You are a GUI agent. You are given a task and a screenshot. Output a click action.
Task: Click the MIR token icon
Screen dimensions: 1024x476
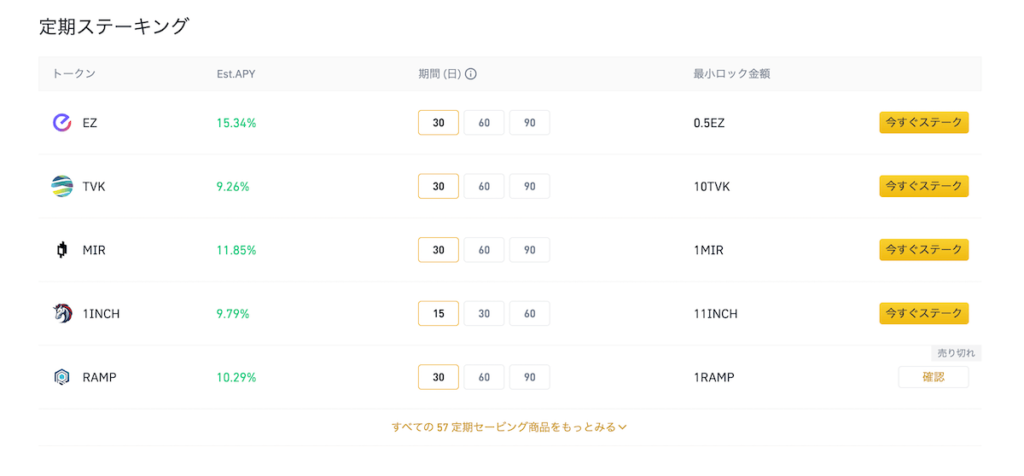point(61,249)
